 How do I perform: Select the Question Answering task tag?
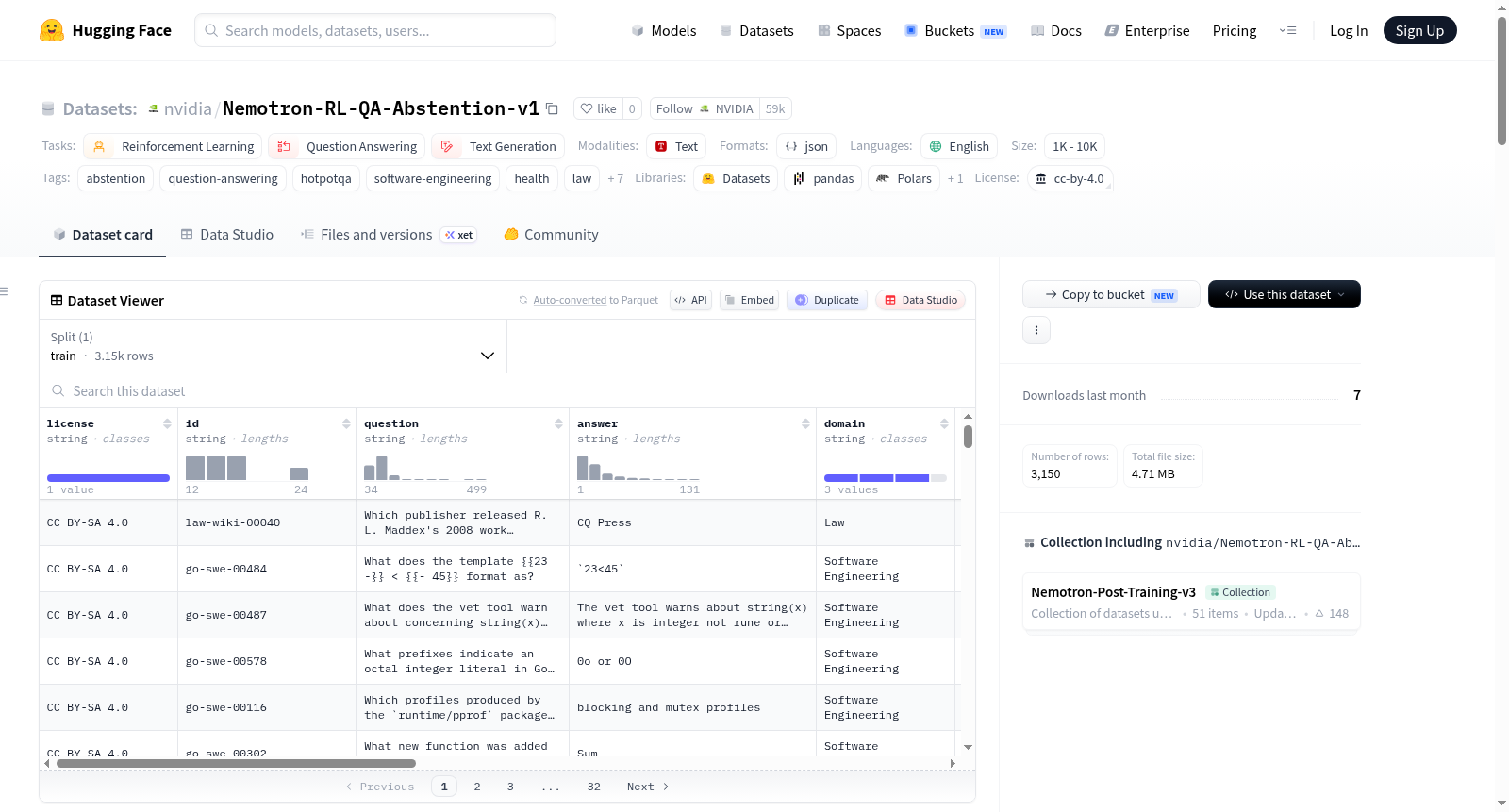tap(347, 146)
